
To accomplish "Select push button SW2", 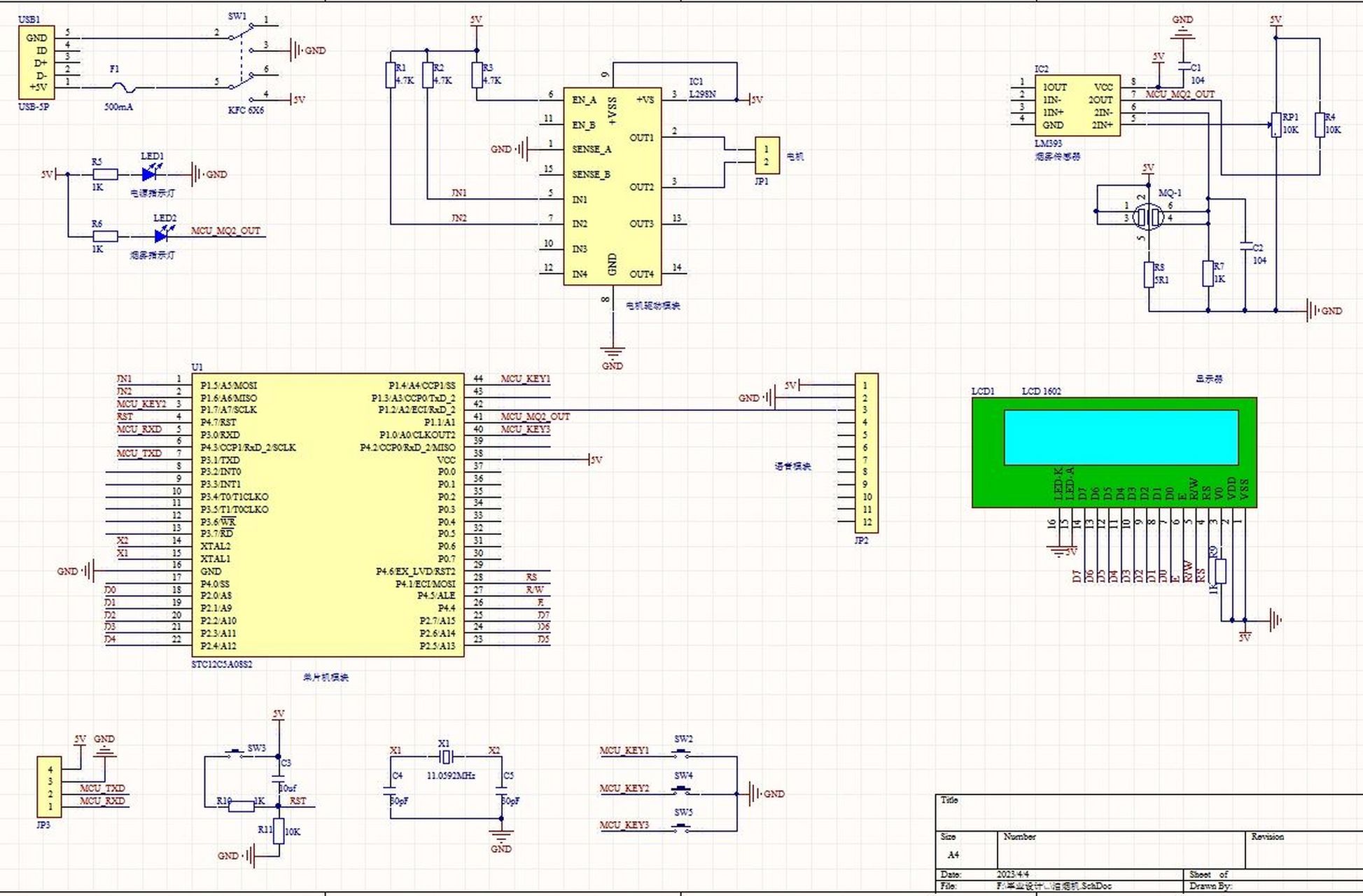I will pyautogui.click(x=681, y=754).
